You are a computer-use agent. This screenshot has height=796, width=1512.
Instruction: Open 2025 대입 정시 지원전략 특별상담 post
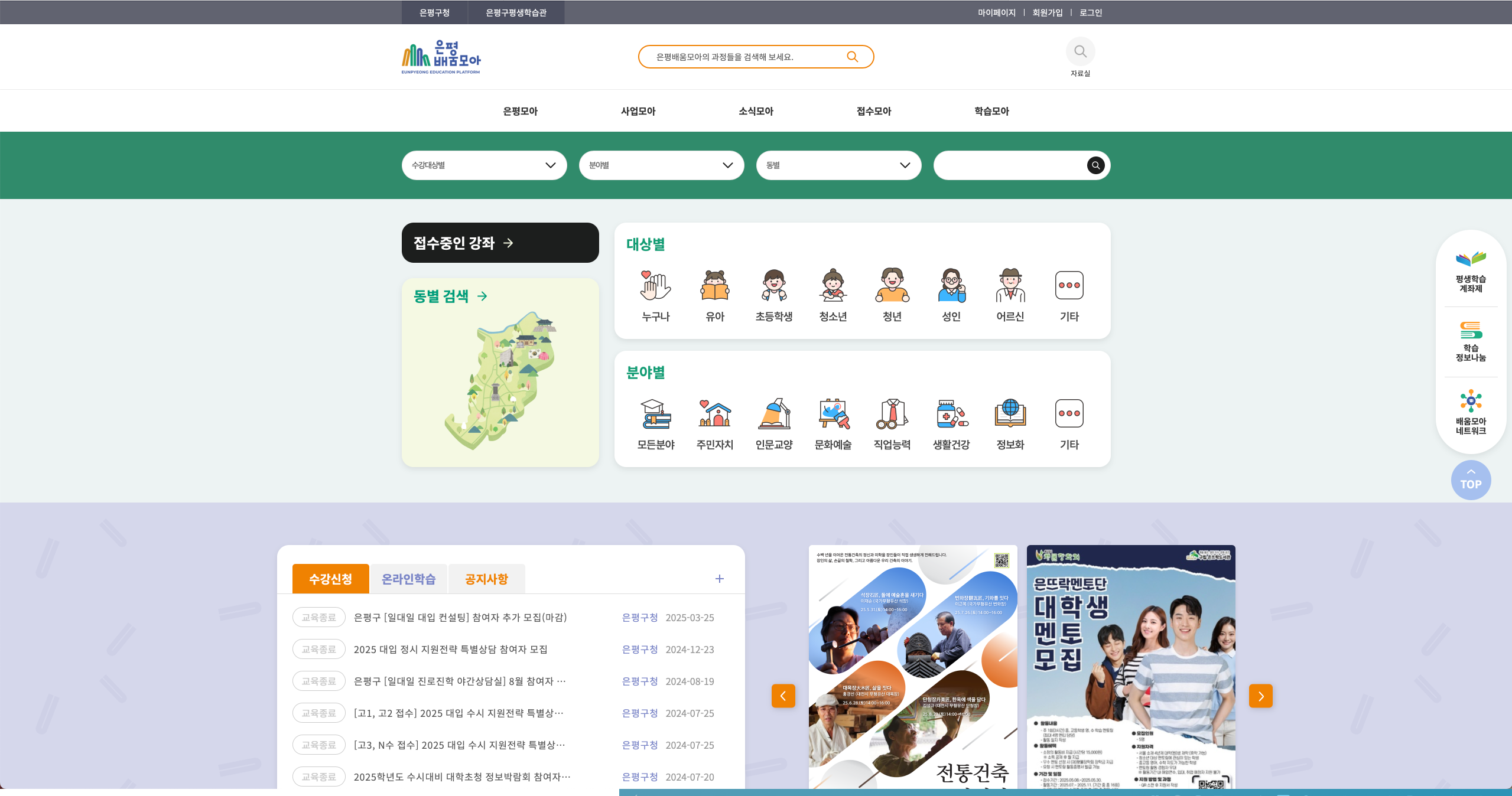[x=450, y=649]
